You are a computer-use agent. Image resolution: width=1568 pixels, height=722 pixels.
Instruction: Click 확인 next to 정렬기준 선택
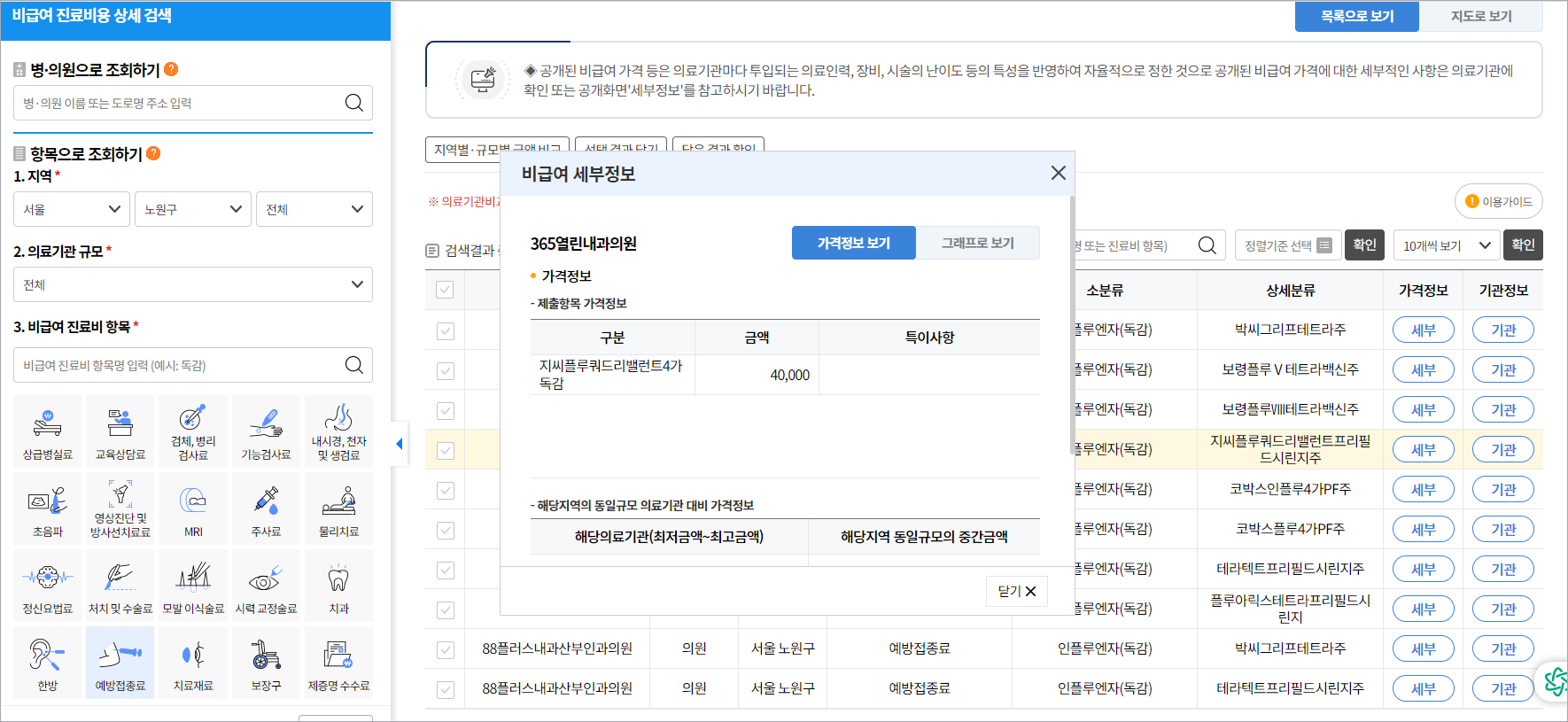[1364, 245]
